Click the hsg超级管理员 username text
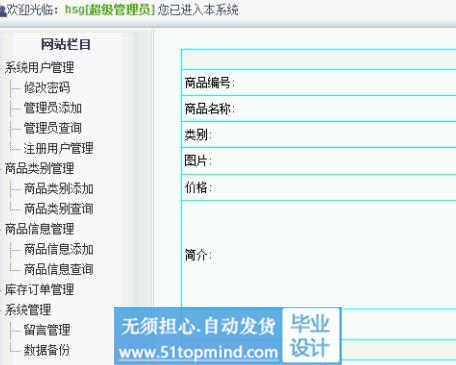 (110, 10)
